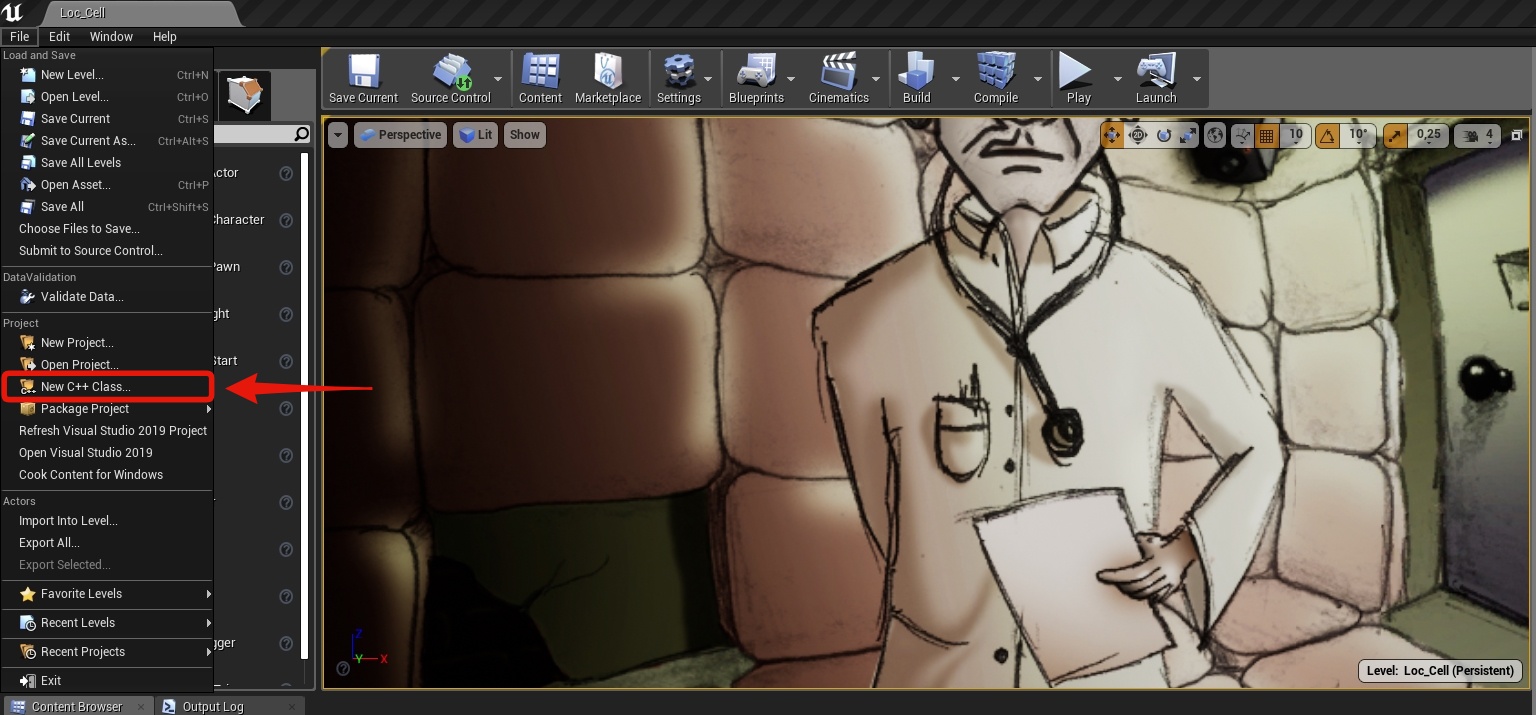Click the magnifier search icon in left panel
1536x715 pixels.
(302, 134)
